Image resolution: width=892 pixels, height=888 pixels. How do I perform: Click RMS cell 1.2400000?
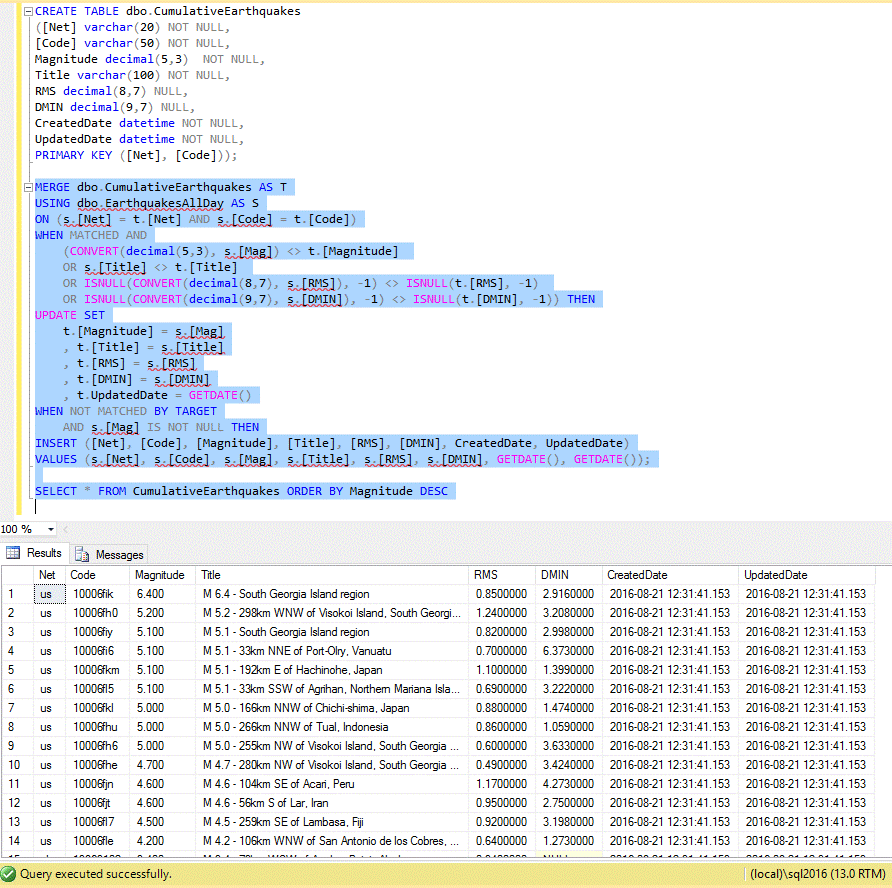(502, 613)
